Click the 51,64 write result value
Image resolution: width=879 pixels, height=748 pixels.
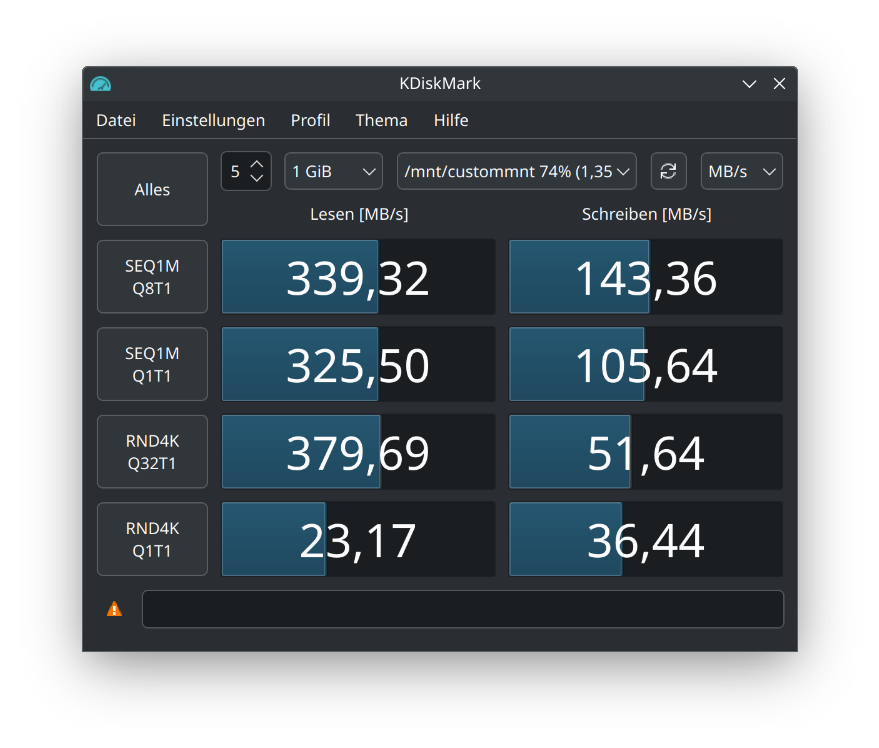click(645, 453)
